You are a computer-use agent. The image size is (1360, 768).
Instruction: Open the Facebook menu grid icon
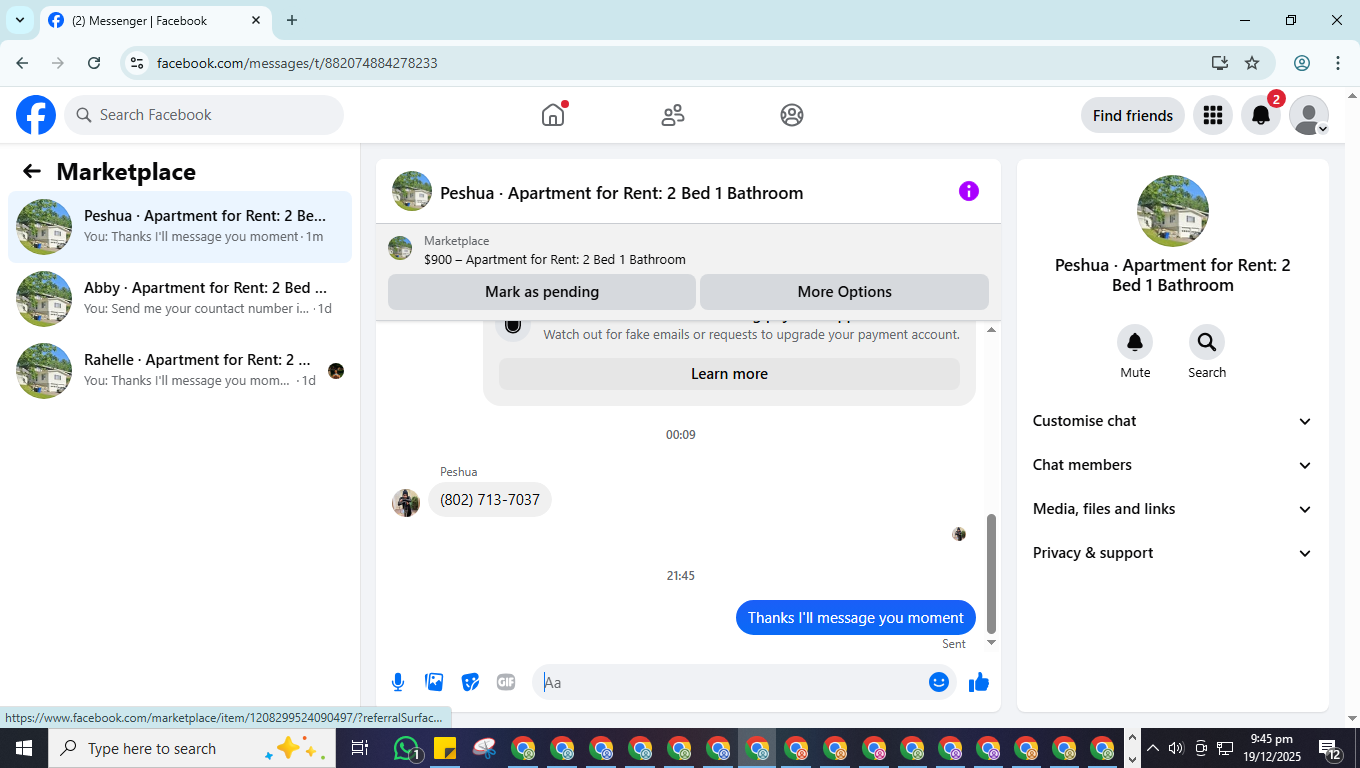(1213, 115)
